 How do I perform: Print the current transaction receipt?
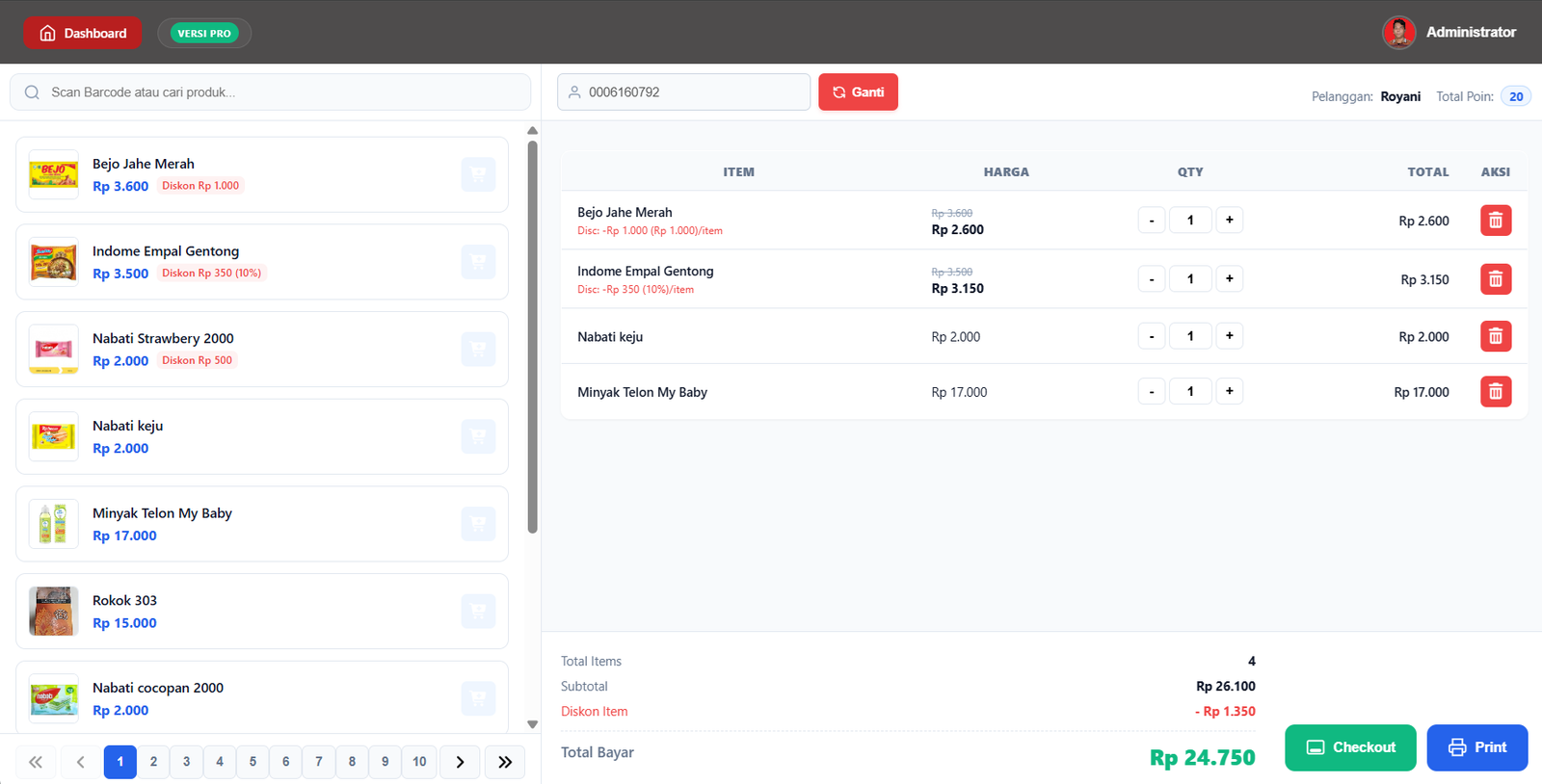[x=1477, y=747]
